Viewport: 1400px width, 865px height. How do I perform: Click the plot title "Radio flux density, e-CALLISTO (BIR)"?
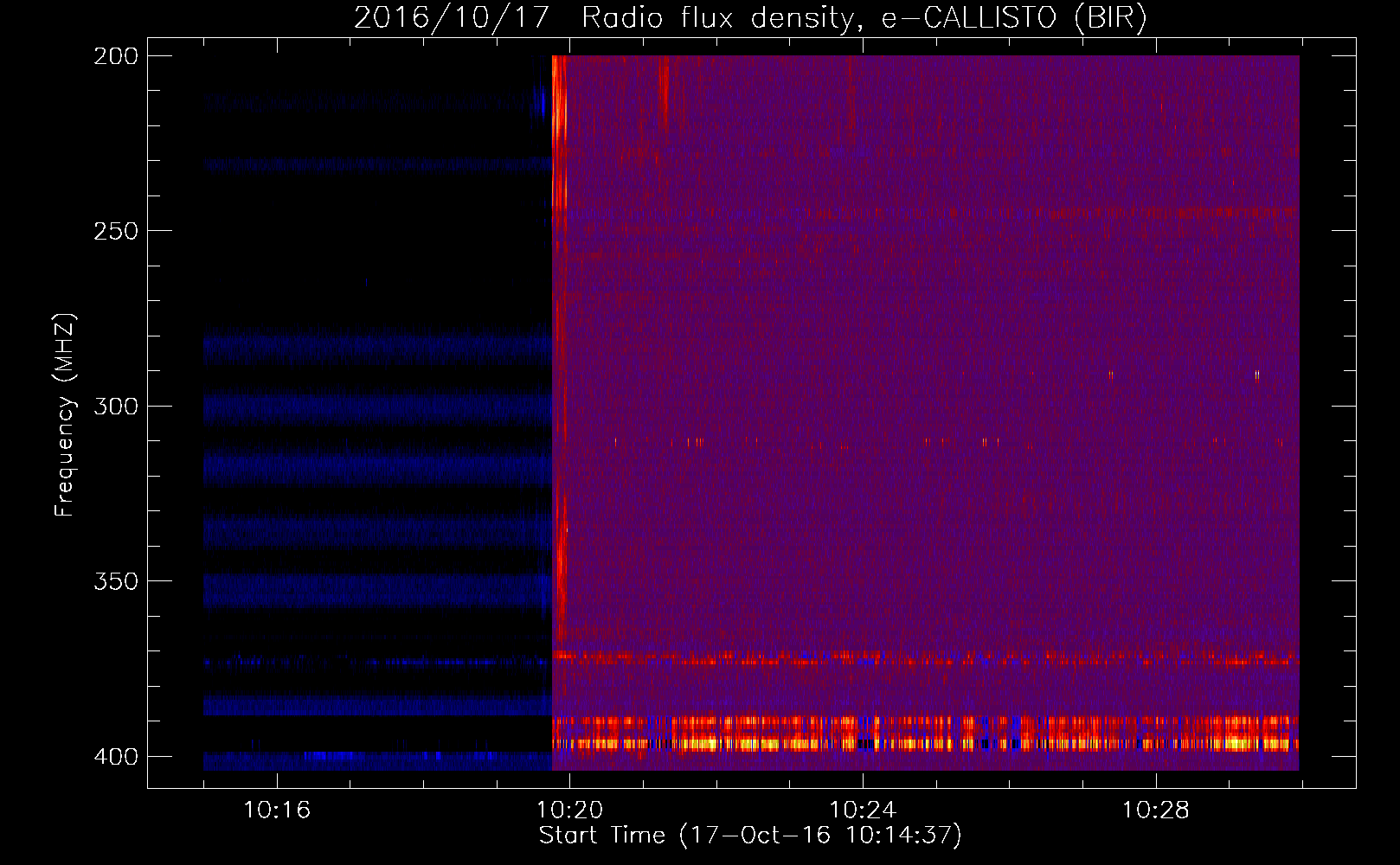[864, 18]
